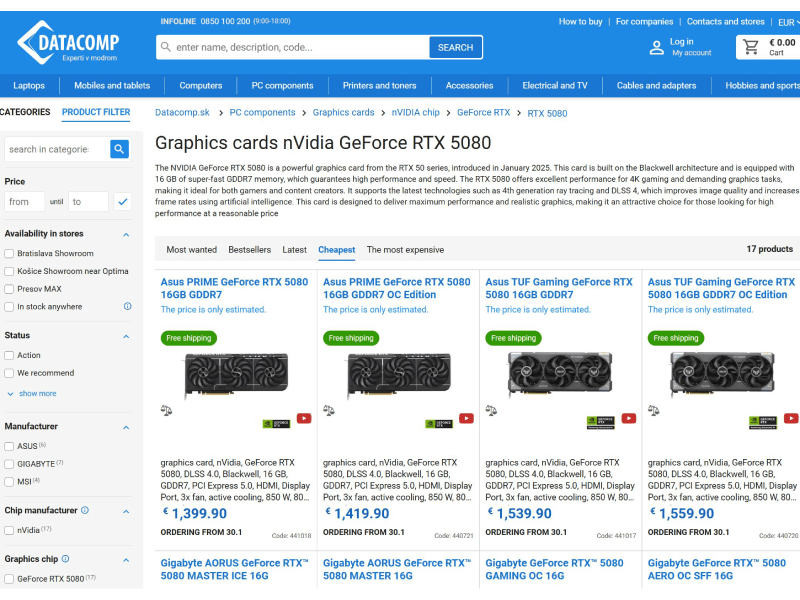This screenshot has height=600, width=800.
Task: Play video for Asus TUF Gaming OC Edition
Action: click(791, 418)
